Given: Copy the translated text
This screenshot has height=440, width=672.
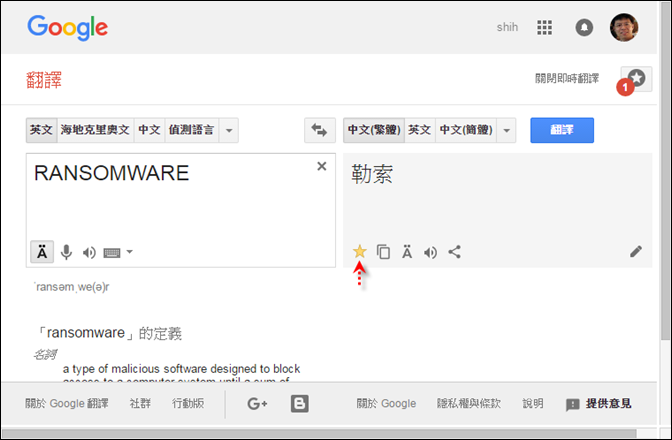Looking at the screenshot, I should point(383,252).
